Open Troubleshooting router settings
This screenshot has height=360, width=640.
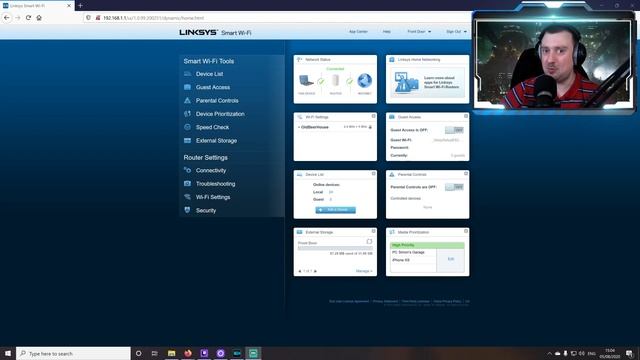pos(215,184)
